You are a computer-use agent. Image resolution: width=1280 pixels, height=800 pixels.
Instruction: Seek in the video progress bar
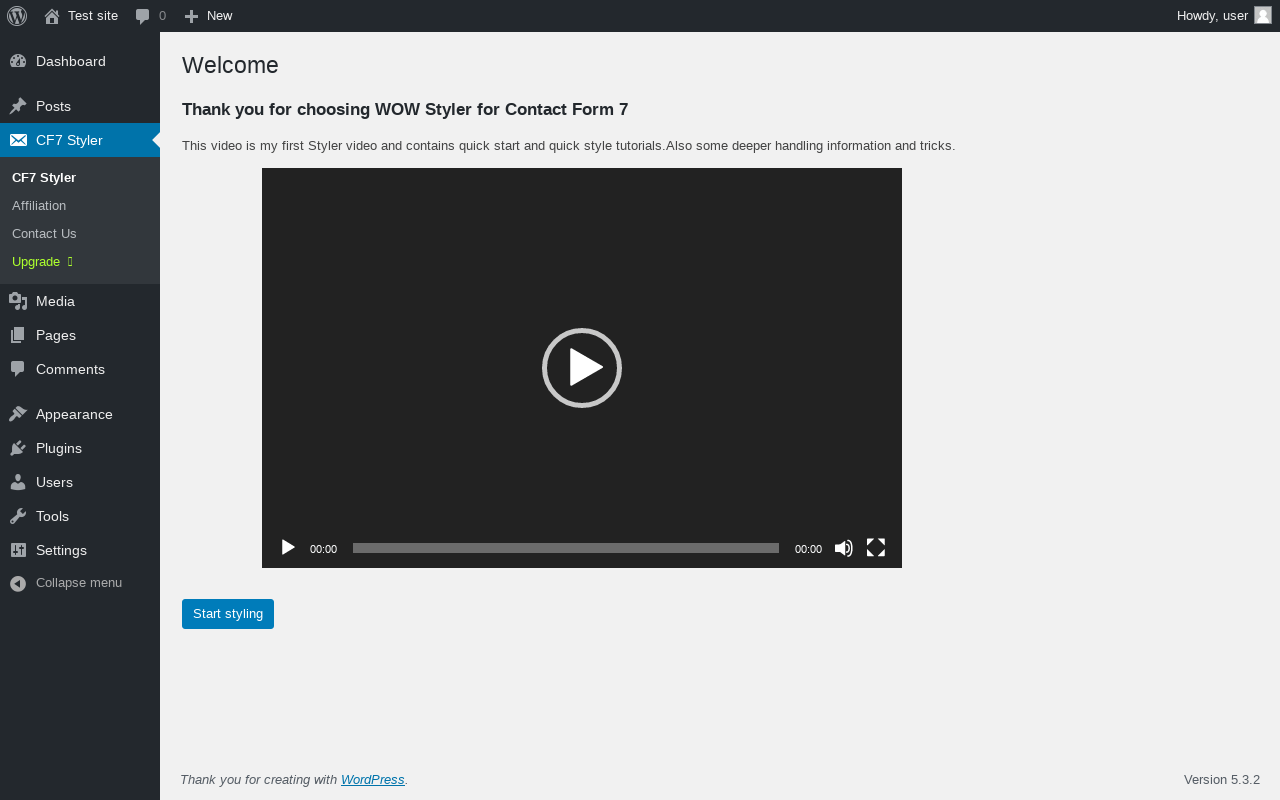click(x=566, y=548)
